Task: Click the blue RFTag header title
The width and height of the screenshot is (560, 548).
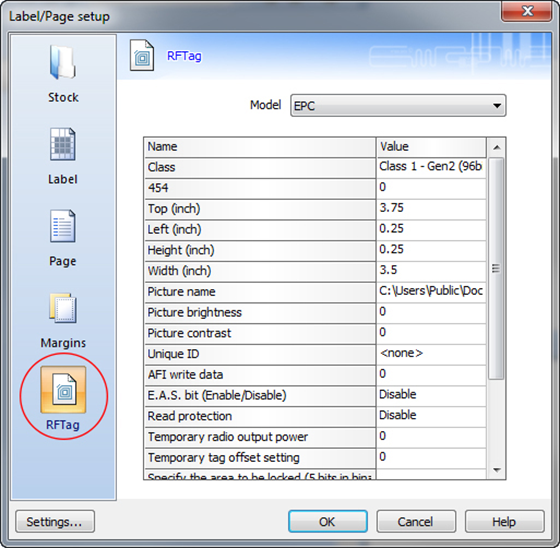Action: 184,56
